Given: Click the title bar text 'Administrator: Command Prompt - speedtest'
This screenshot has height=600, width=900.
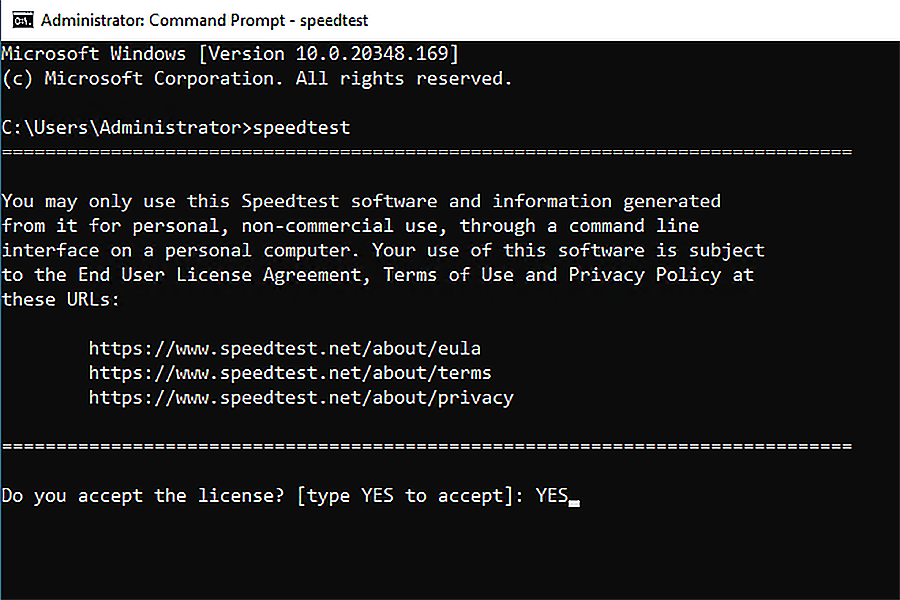Looking at the screenshot, I should pos(204,20).
